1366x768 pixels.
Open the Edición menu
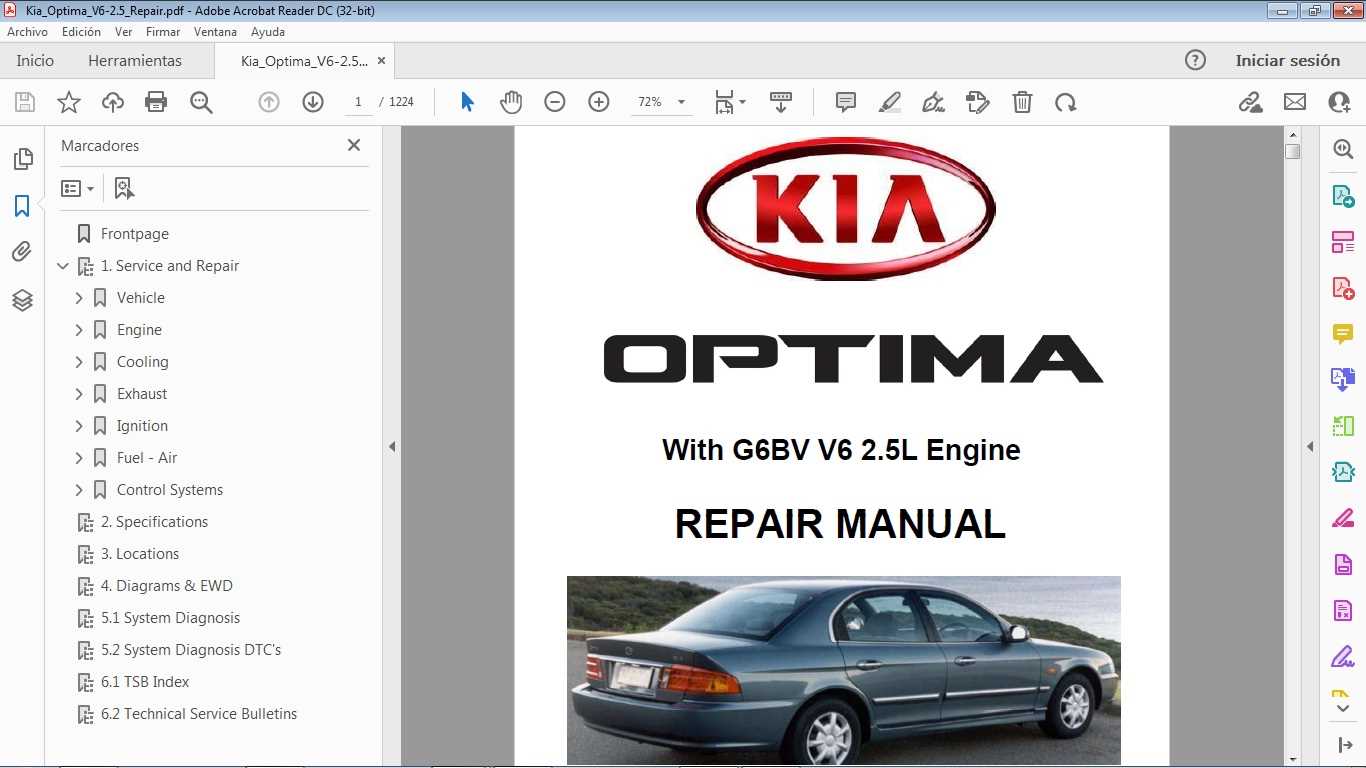pos(82,32)
